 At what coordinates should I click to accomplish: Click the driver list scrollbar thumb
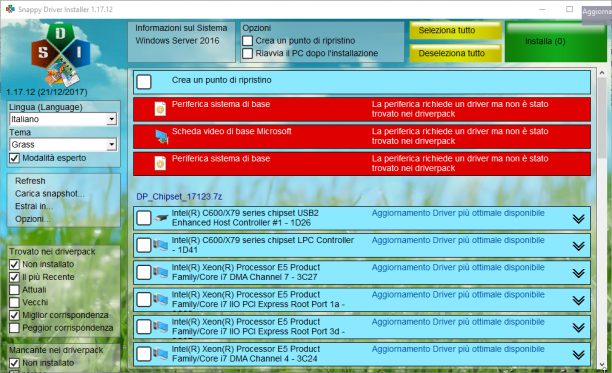[x=601, y=117]
